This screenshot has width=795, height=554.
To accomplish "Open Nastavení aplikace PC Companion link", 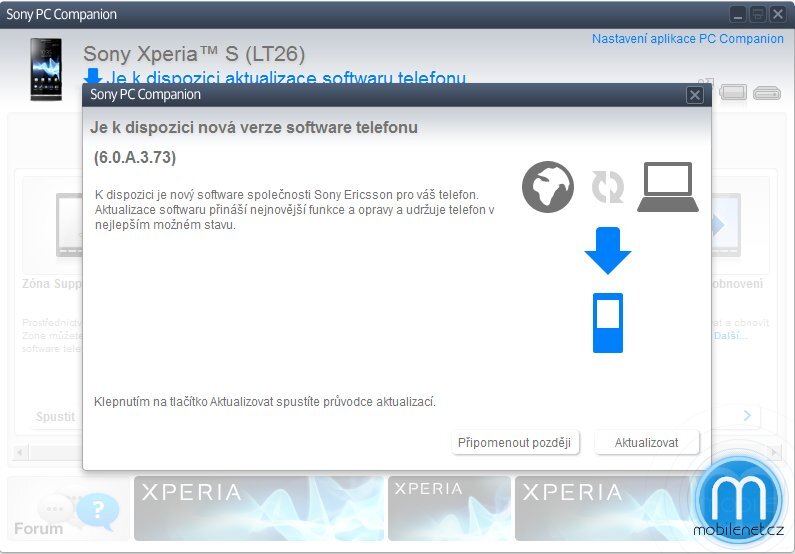I will (688, 39).
